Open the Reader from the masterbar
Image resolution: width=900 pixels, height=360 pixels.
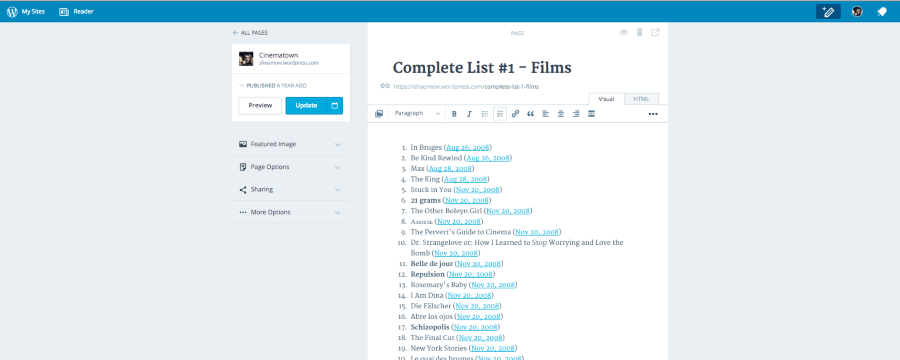[x=76, y=11]
